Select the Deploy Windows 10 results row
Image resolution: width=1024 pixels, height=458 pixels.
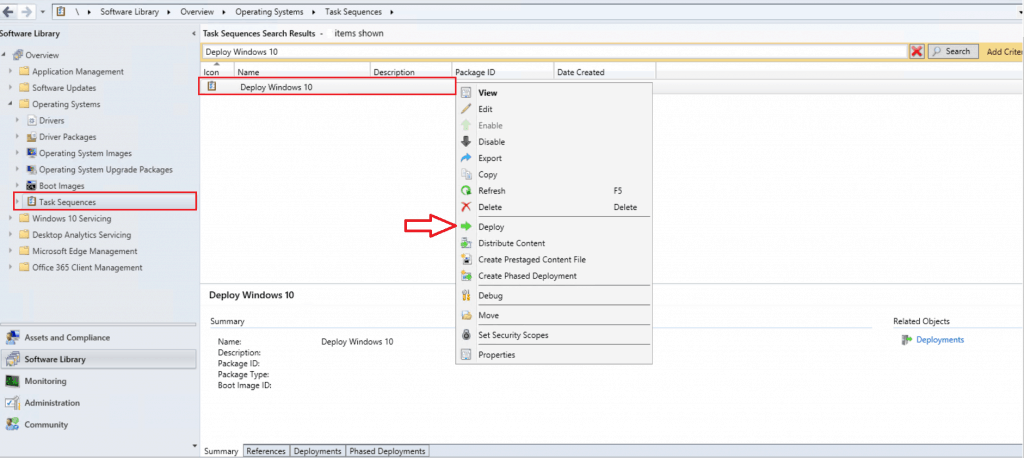point(327,86)
